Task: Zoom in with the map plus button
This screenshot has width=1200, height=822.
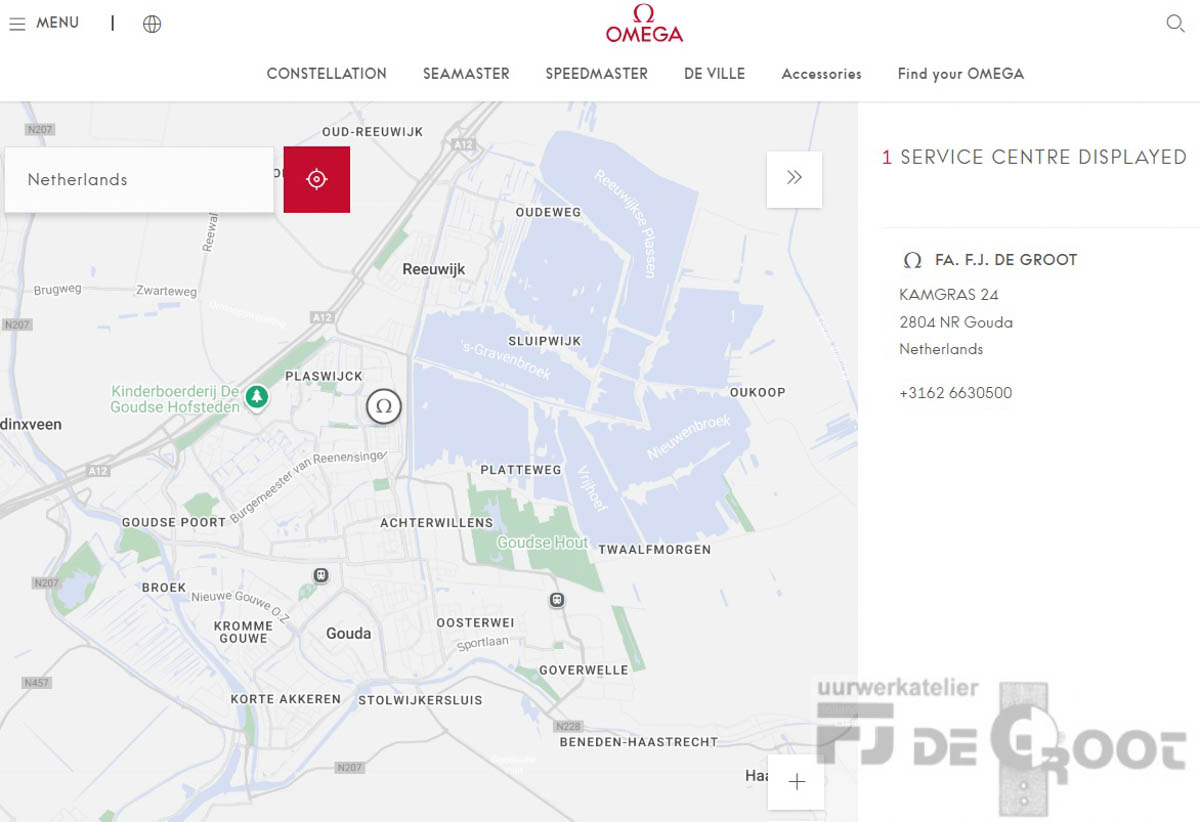Action: 796,782
